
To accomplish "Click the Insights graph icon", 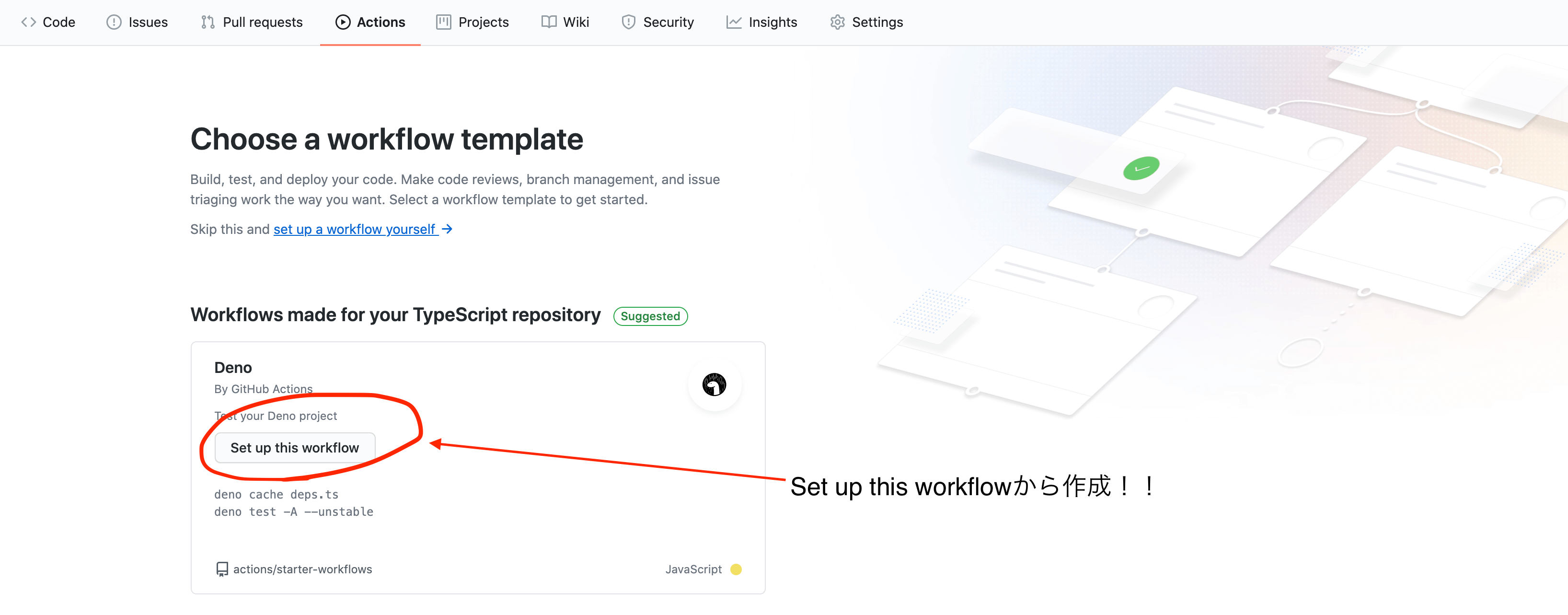I will [x=734, y=23].
